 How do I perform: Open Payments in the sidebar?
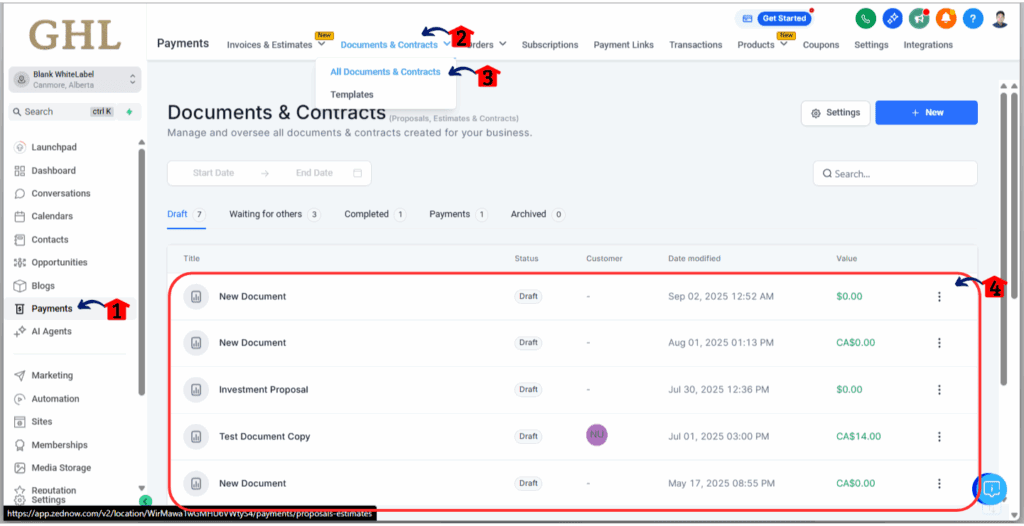click(52, 308)
